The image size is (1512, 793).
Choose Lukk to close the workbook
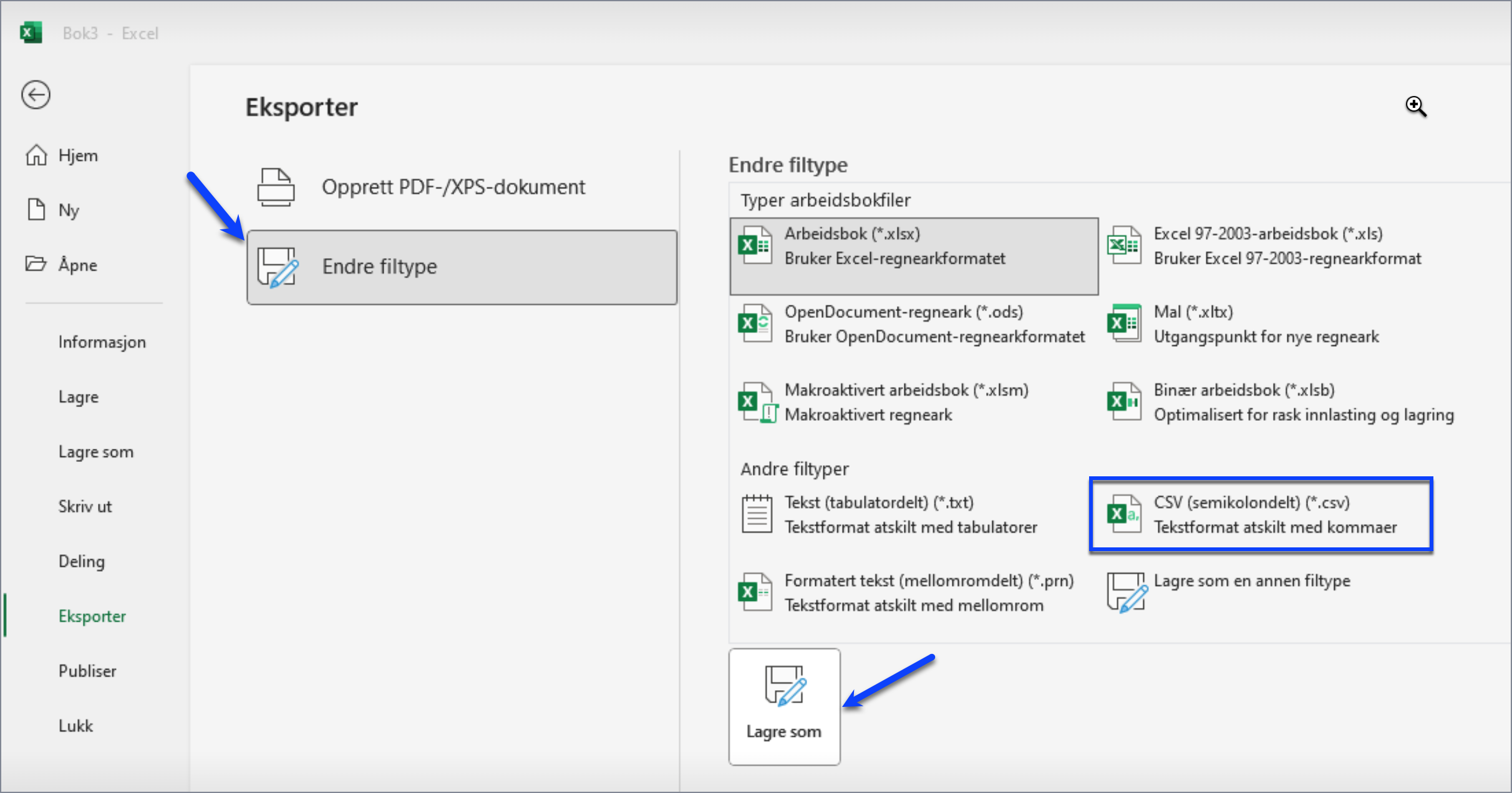pyautogui.click(x=75, y=726)
